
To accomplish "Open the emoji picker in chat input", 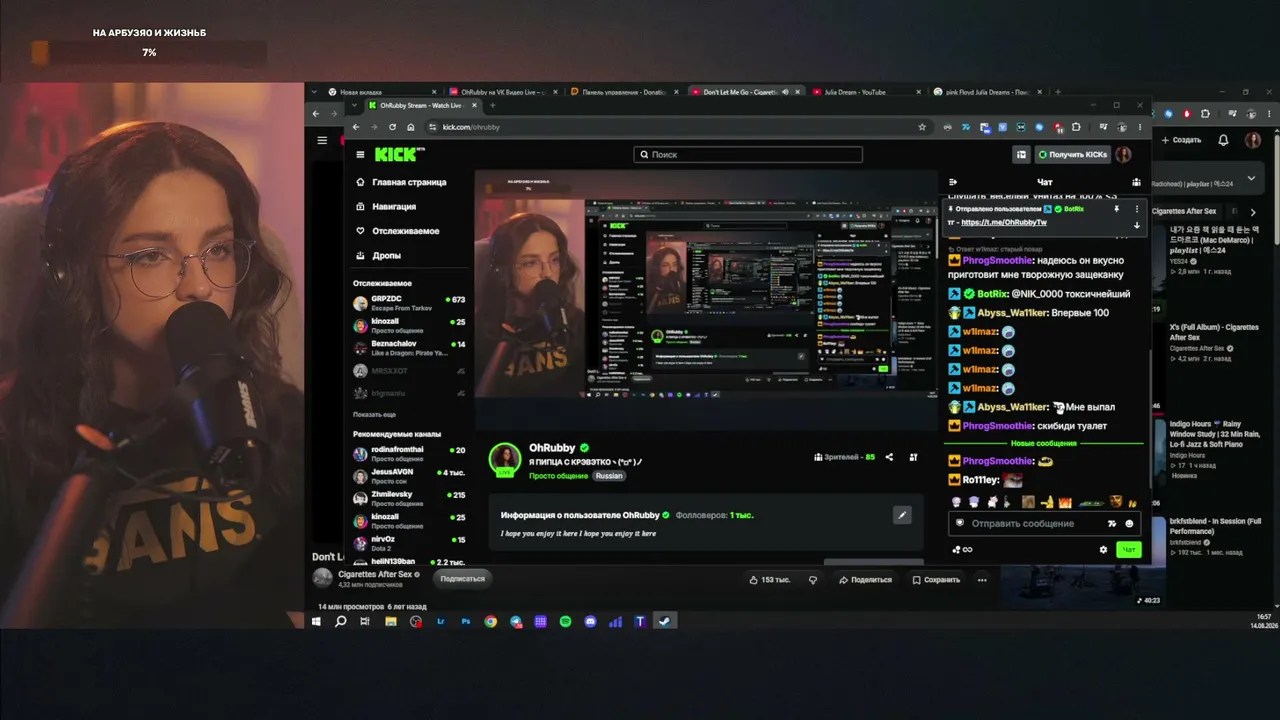I will point(1130,523).
